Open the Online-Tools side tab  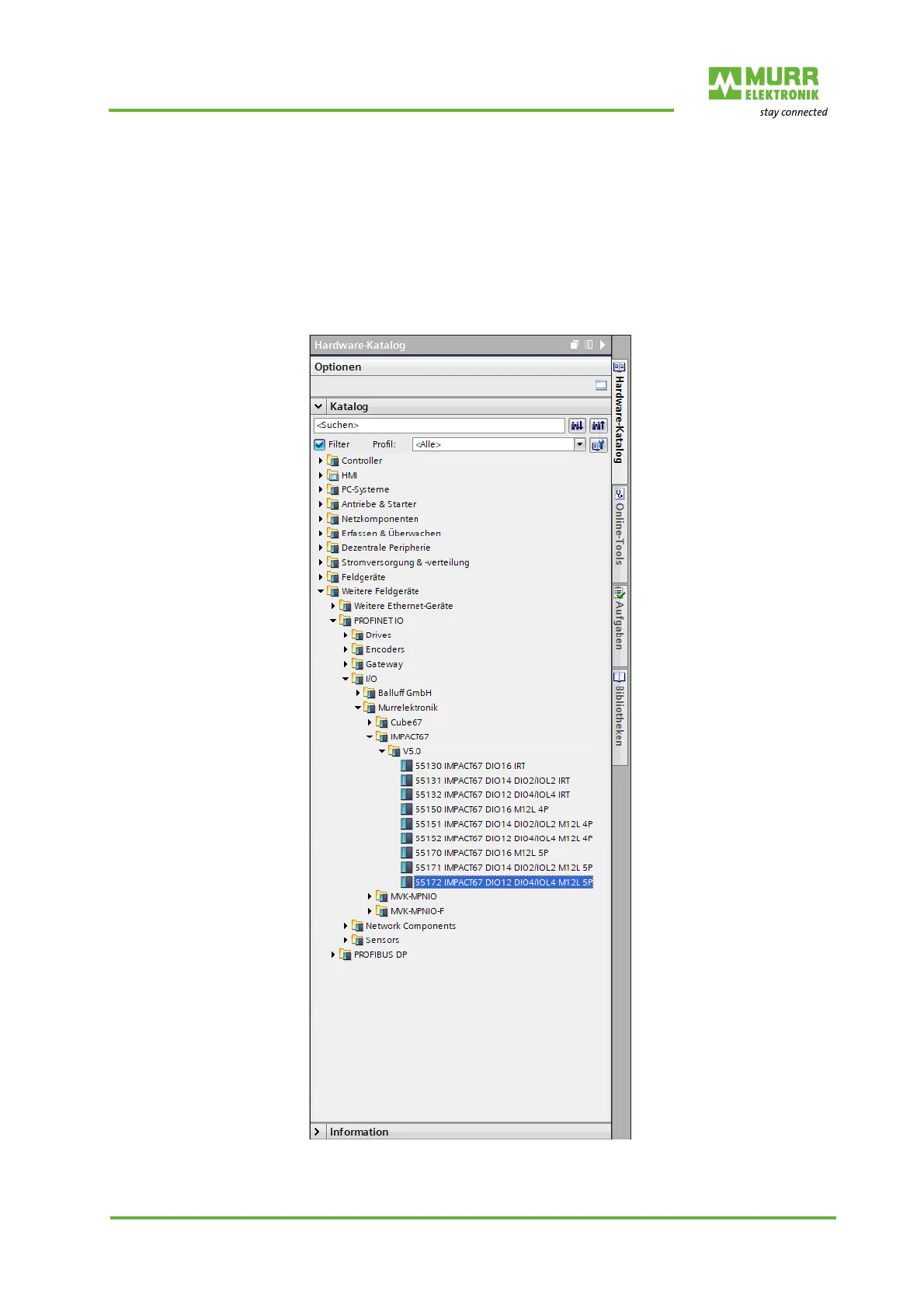[620, 534]
